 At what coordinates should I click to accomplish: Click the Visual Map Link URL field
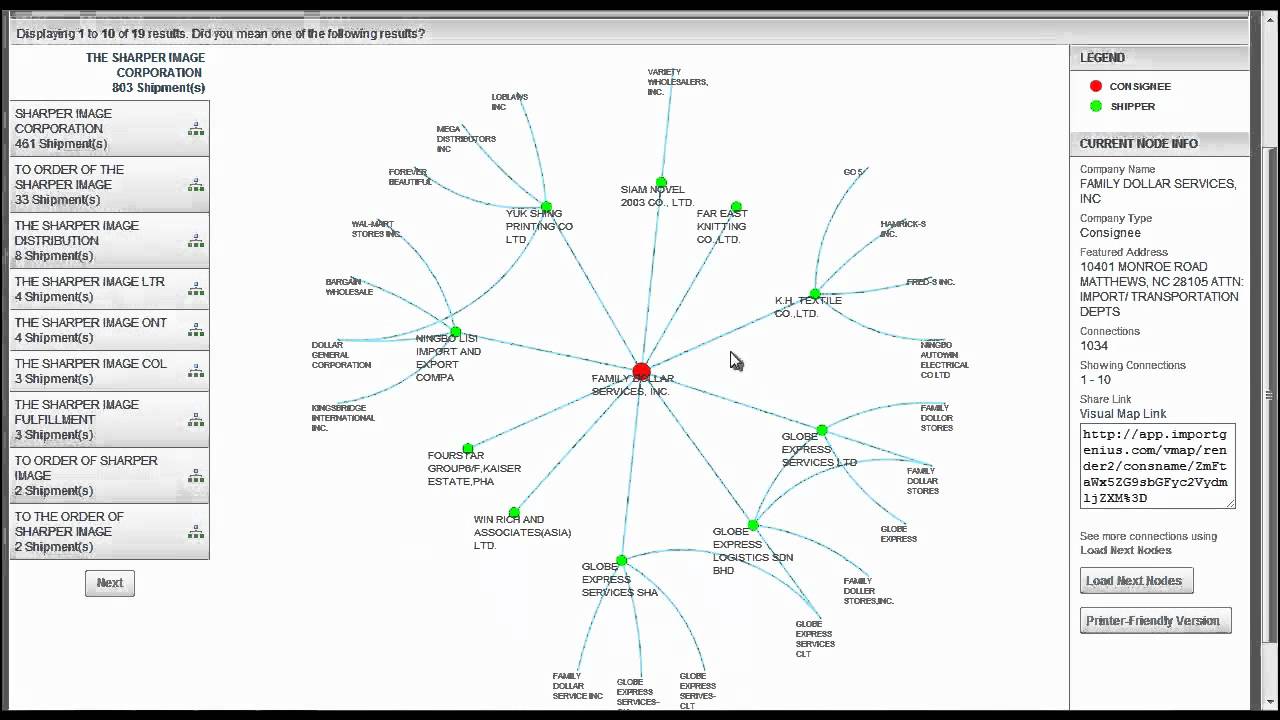1157,466
